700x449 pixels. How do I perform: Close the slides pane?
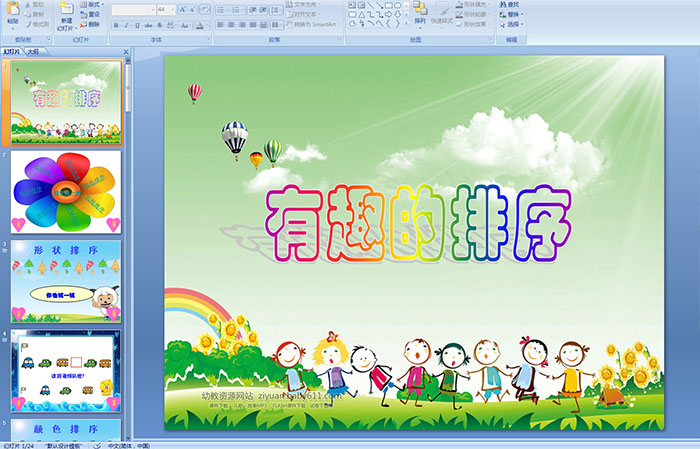126,52
